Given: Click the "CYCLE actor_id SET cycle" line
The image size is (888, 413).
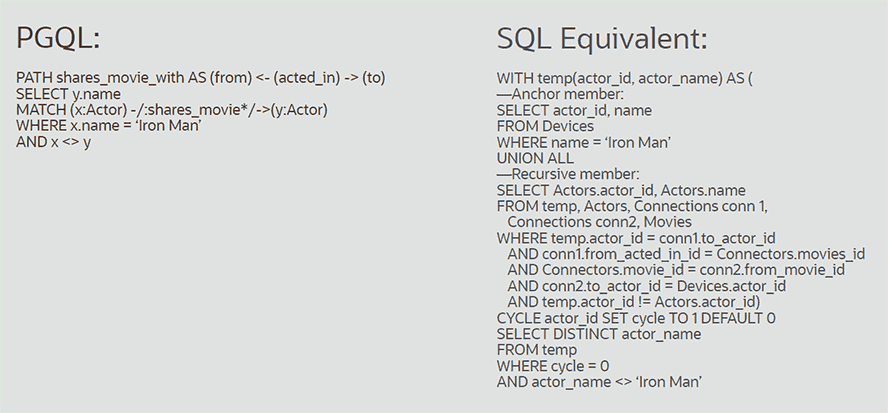Looking at the screenshot, I should (x=636, y=318).
